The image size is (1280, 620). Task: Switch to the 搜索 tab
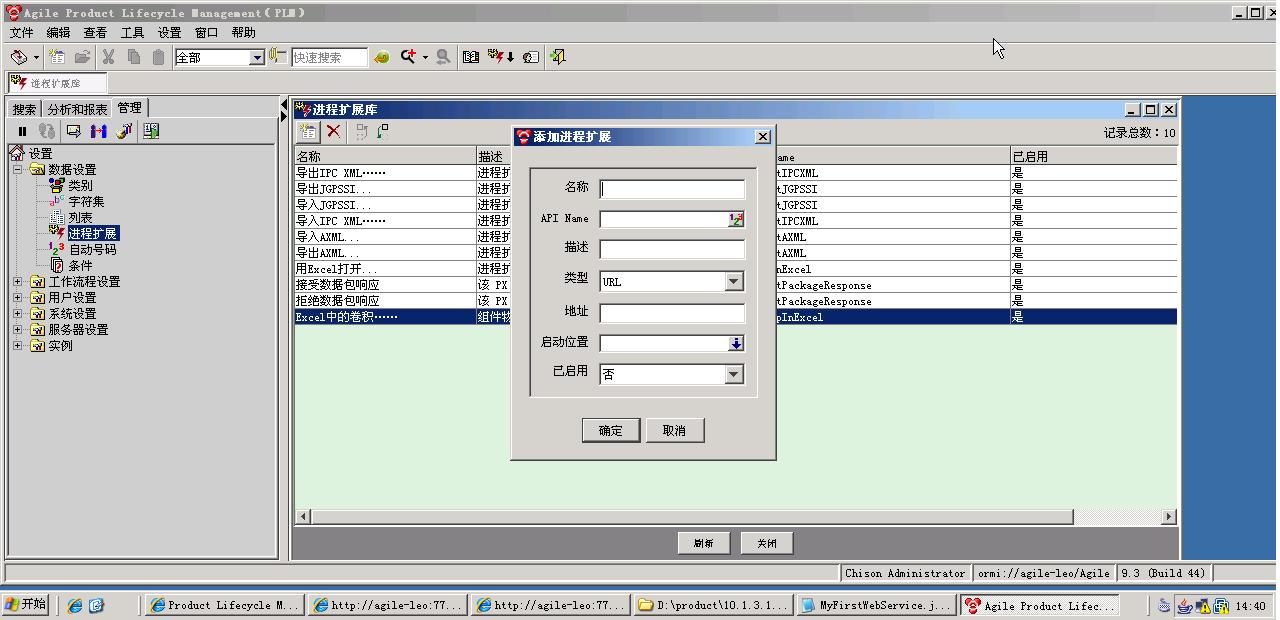[x=24, y=109]
